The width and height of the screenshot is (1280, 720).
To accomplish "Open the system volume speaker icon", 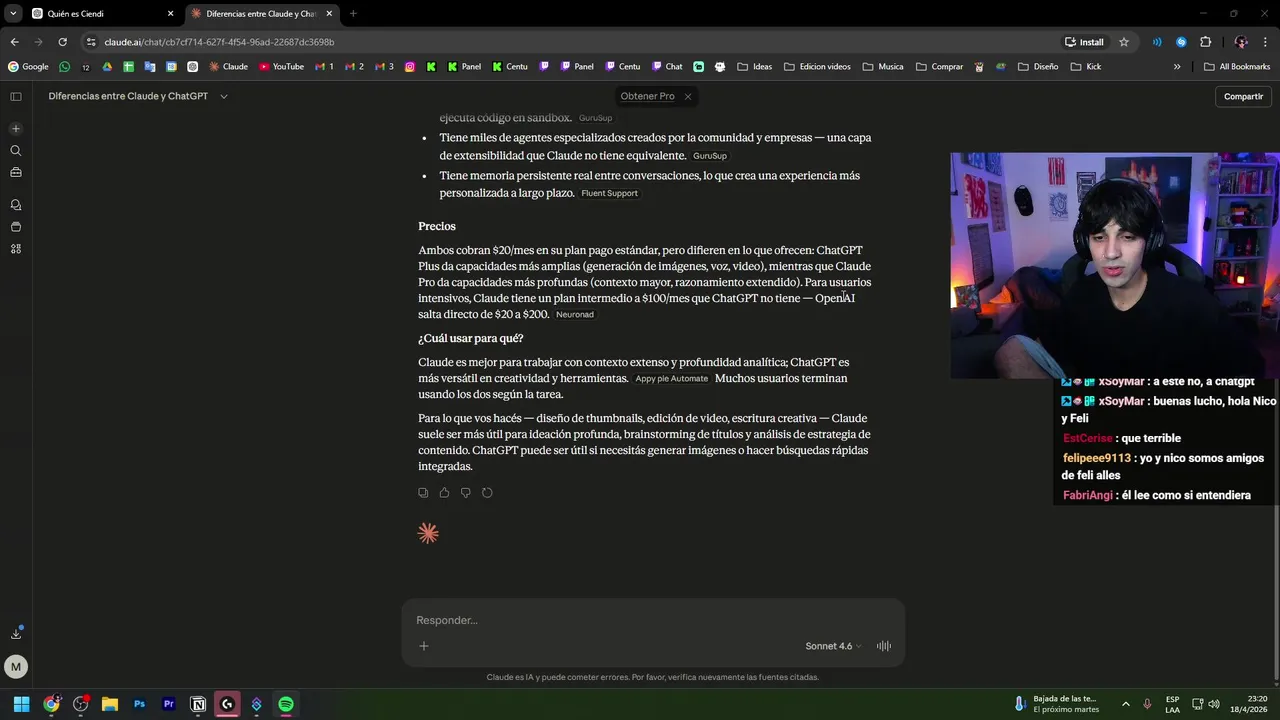I will pos(1214,704).
